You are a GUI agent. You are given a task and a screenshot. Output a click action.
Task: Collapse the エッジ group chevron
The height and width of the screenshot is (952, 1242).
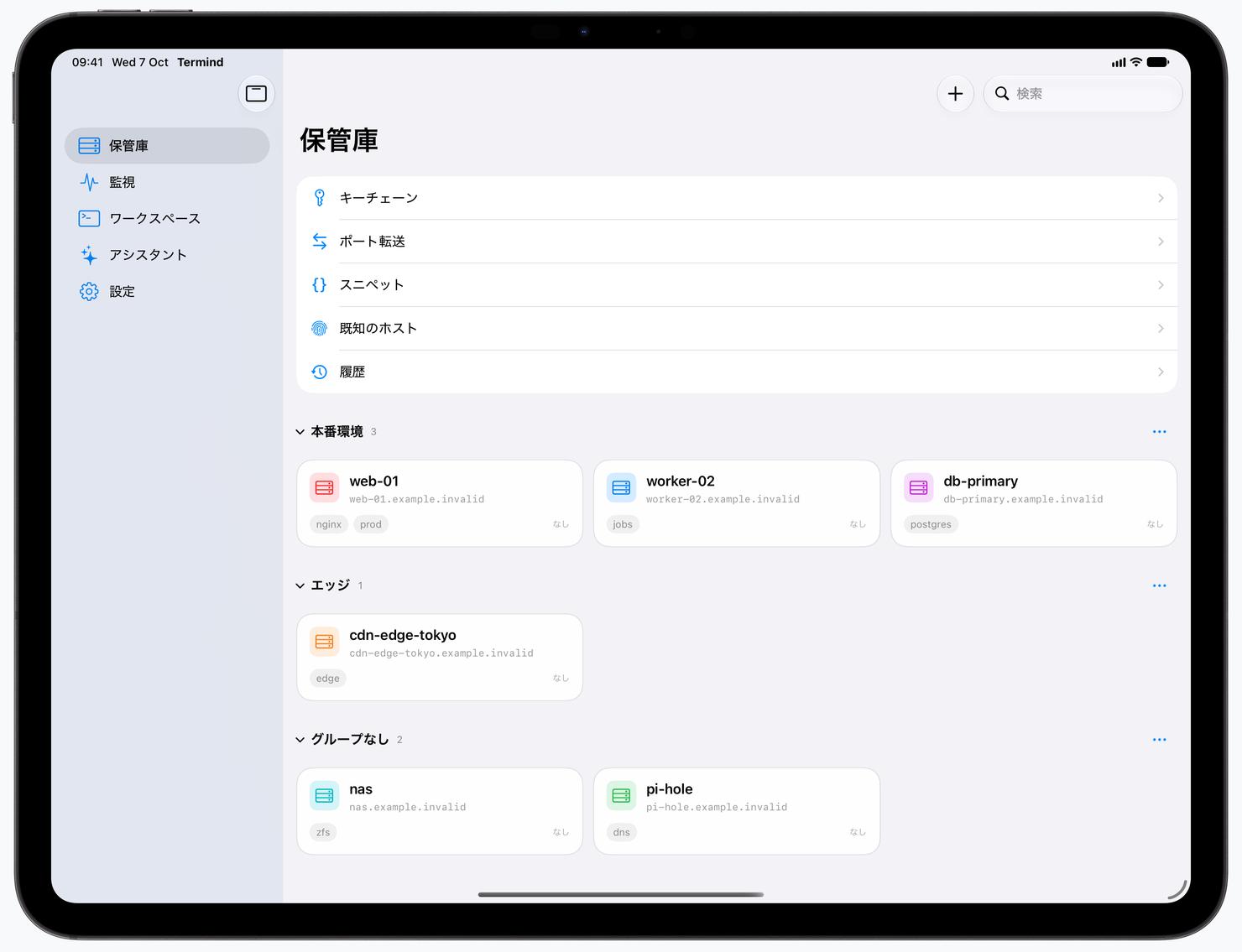[300, 586]
